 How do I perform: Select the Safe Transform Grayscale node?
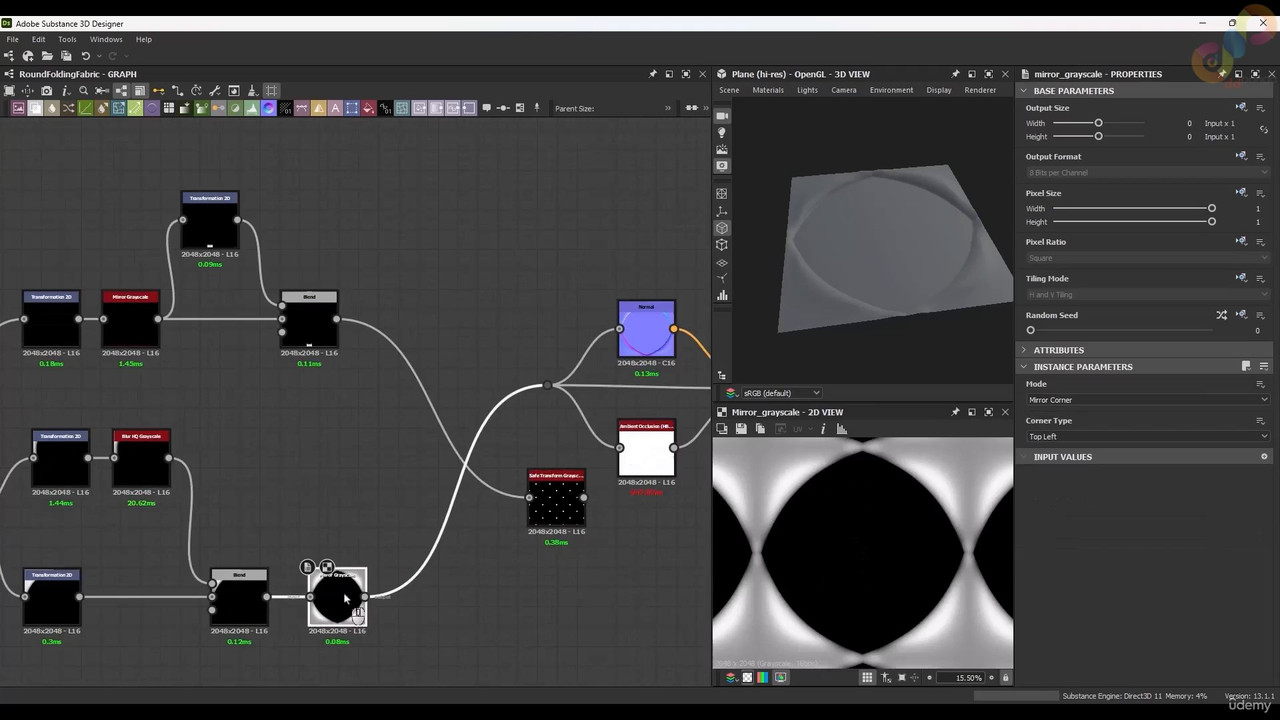click(x=556, y=497)
